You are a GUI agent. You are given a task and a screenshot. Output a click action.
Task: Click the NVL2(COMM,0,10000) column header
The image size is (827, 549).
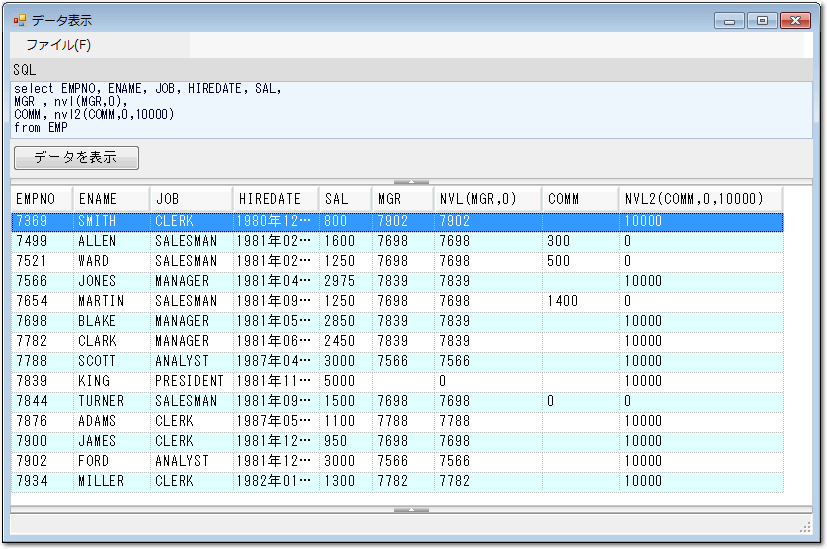click(700, 199)
